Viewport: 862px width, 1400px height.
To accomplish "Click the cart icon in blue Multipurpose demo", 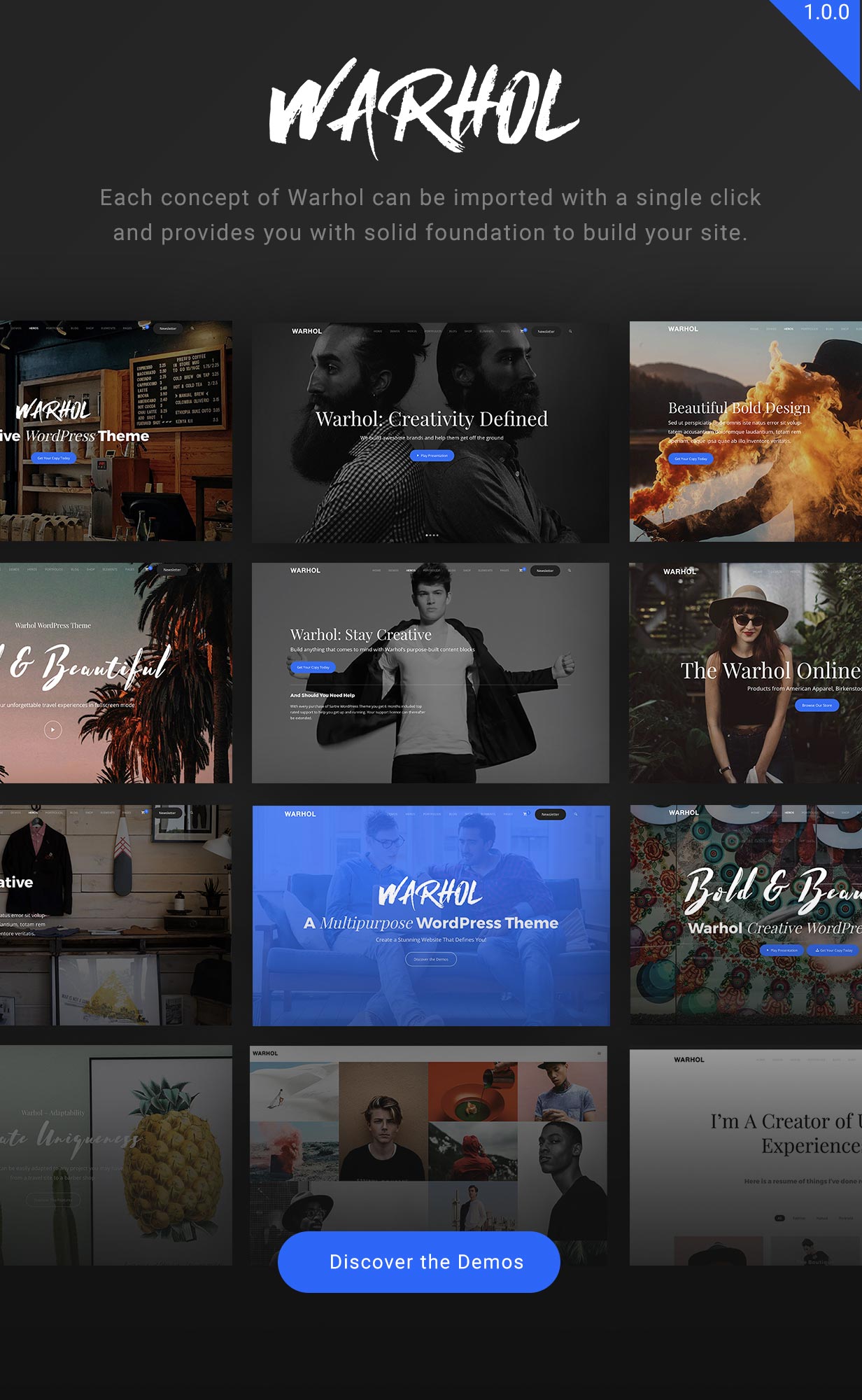I will [x=525, y=814].
